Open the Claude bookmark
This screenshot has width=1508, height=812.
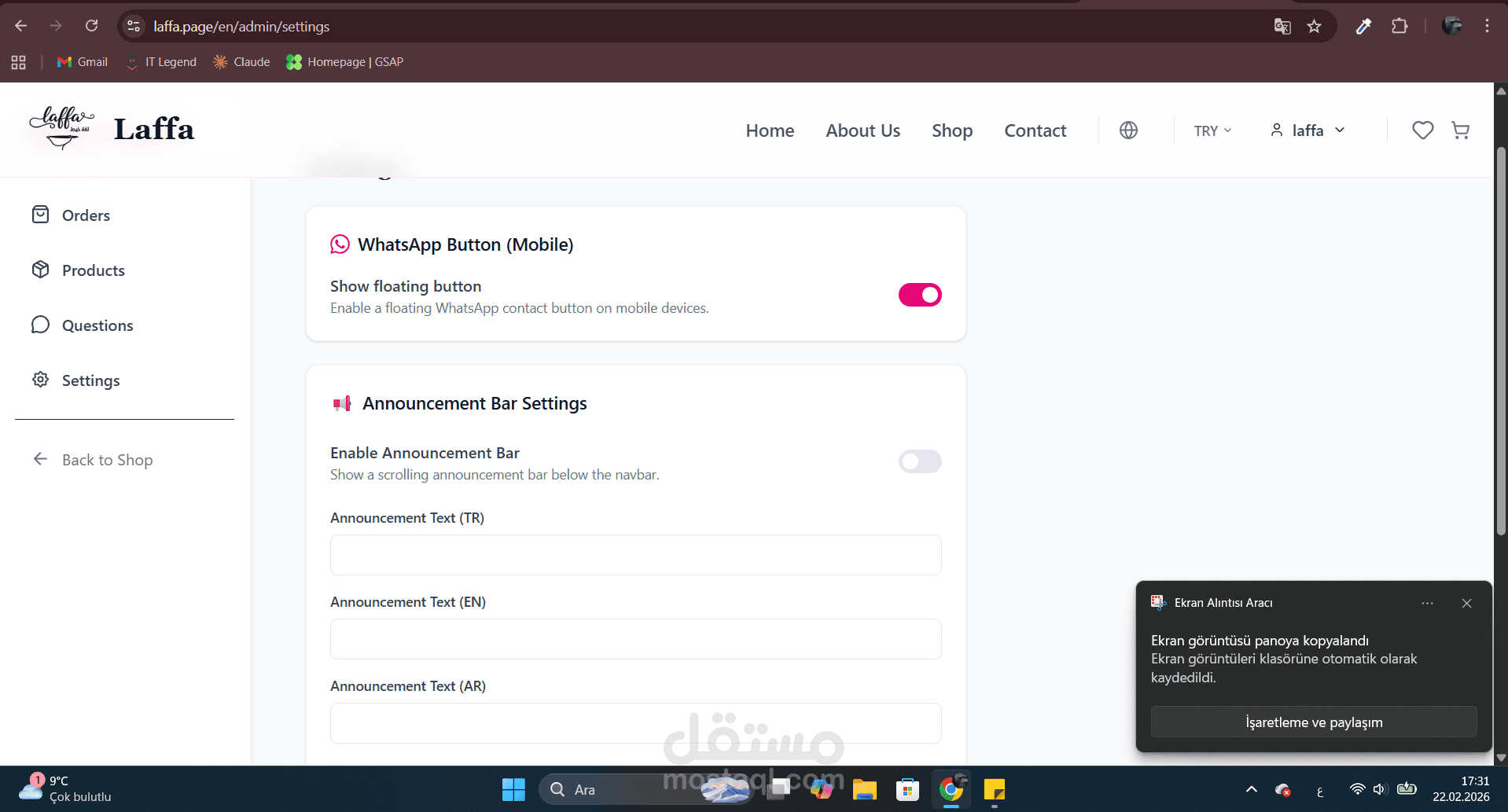(x=242, y=62)
